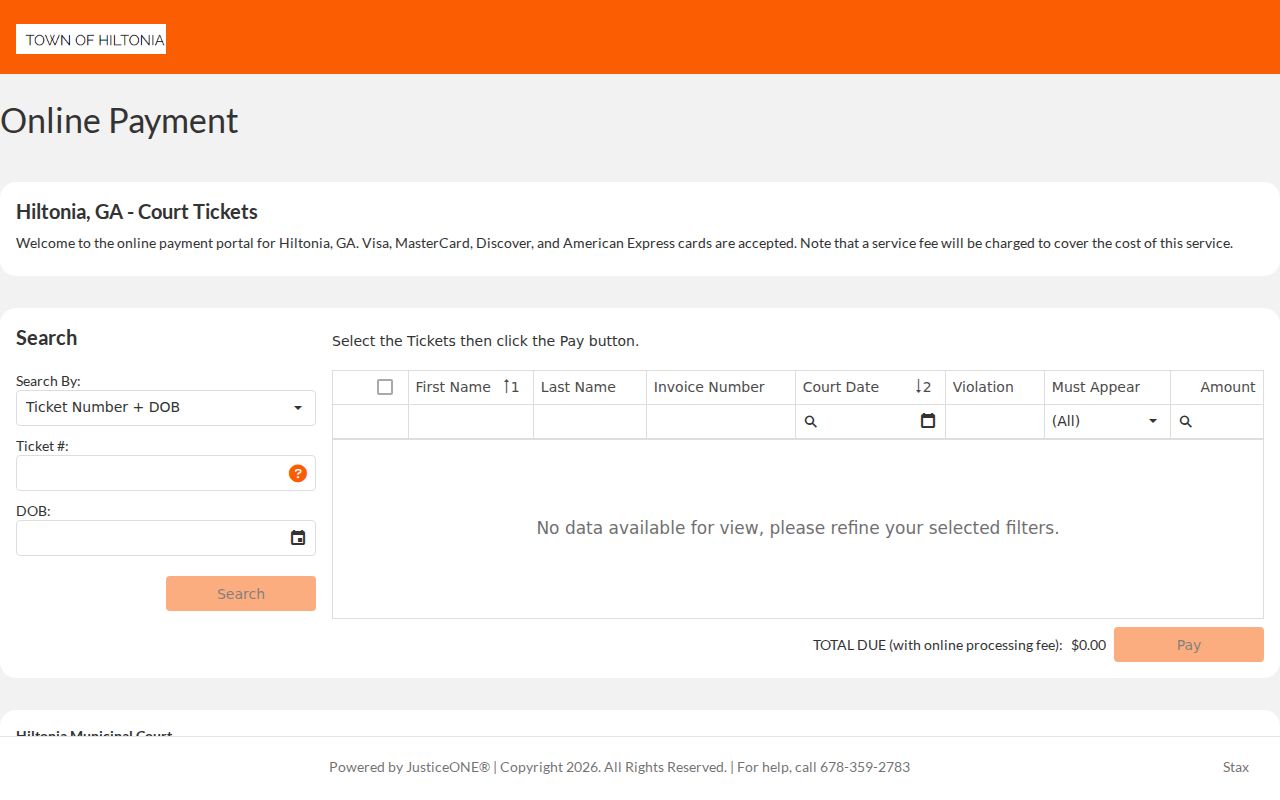Open the Search By dropdown

coord(166,408)
